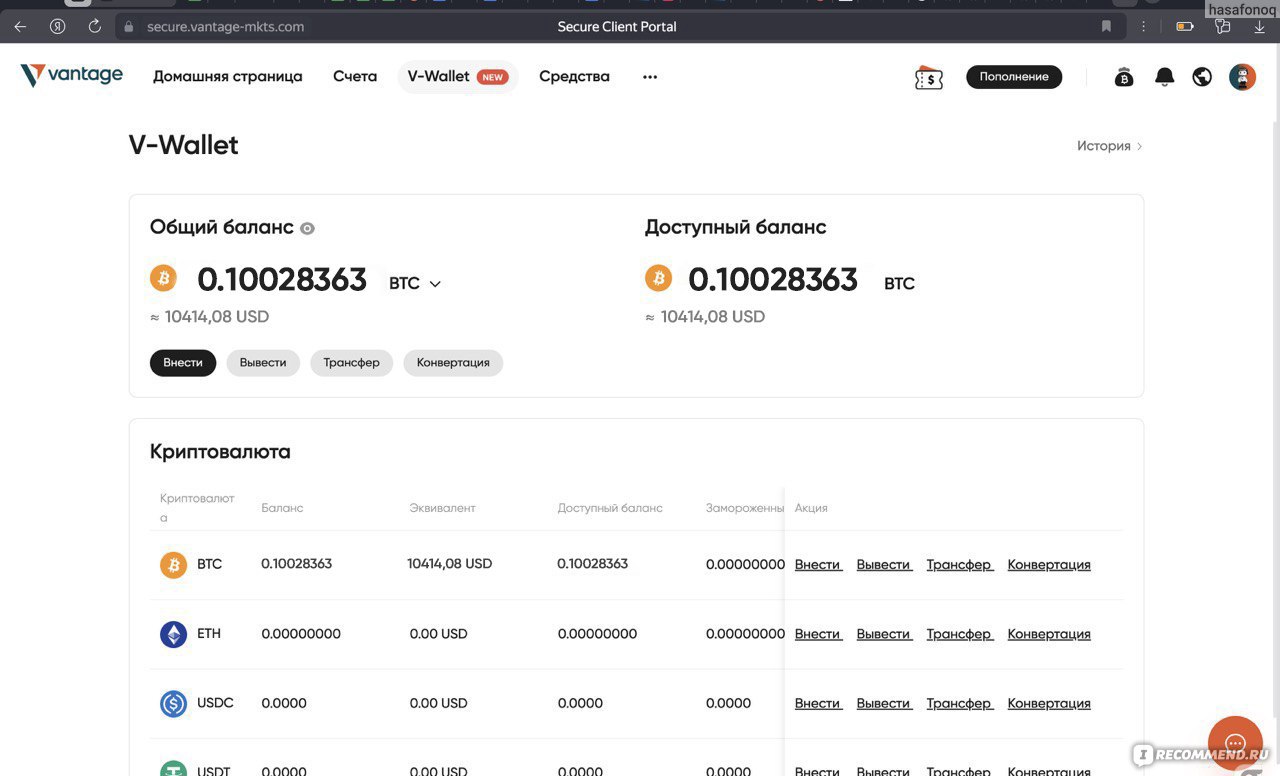Click Вывести link in ETH row
This screenshot has width=1280, height=776.
point(884,634)
